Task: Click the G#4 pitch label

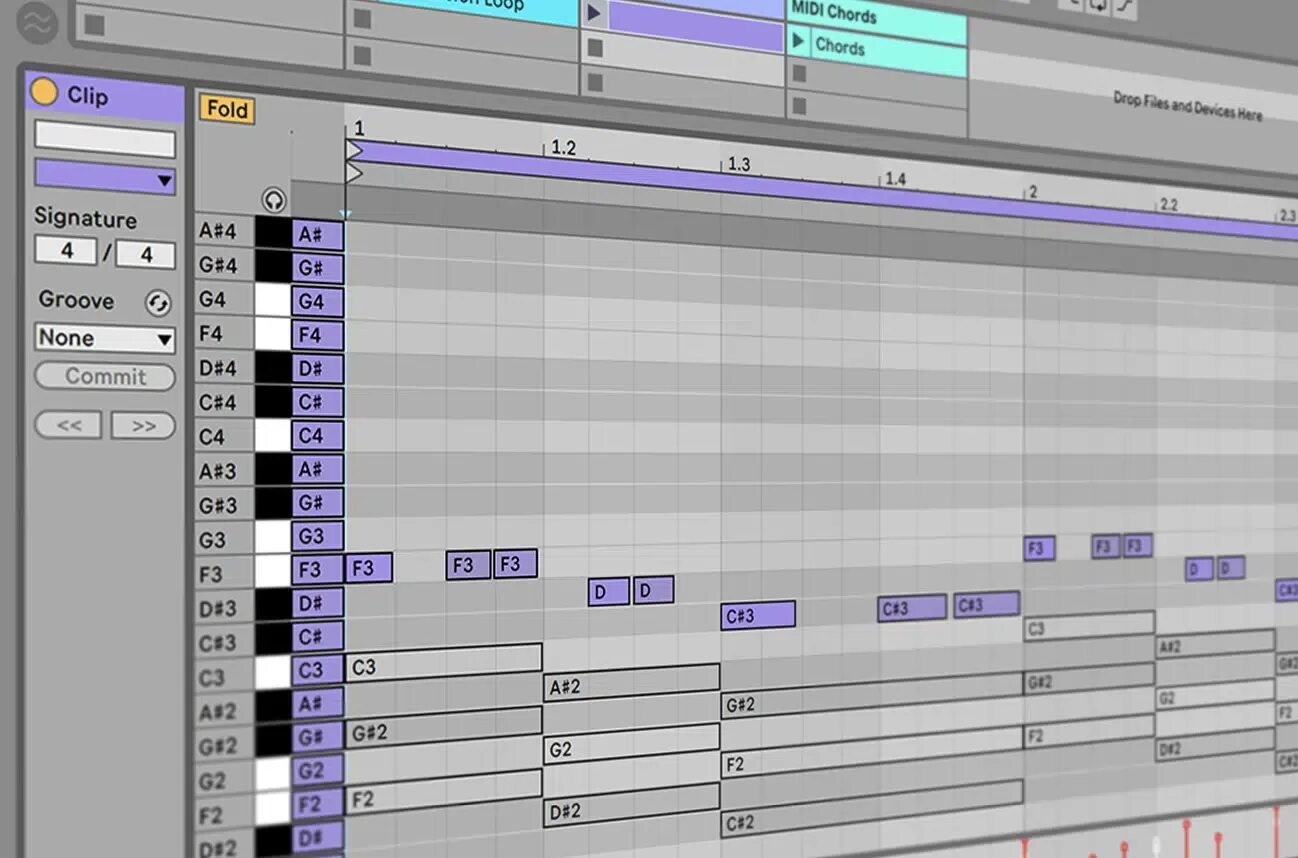Action: tap(218, 265)
